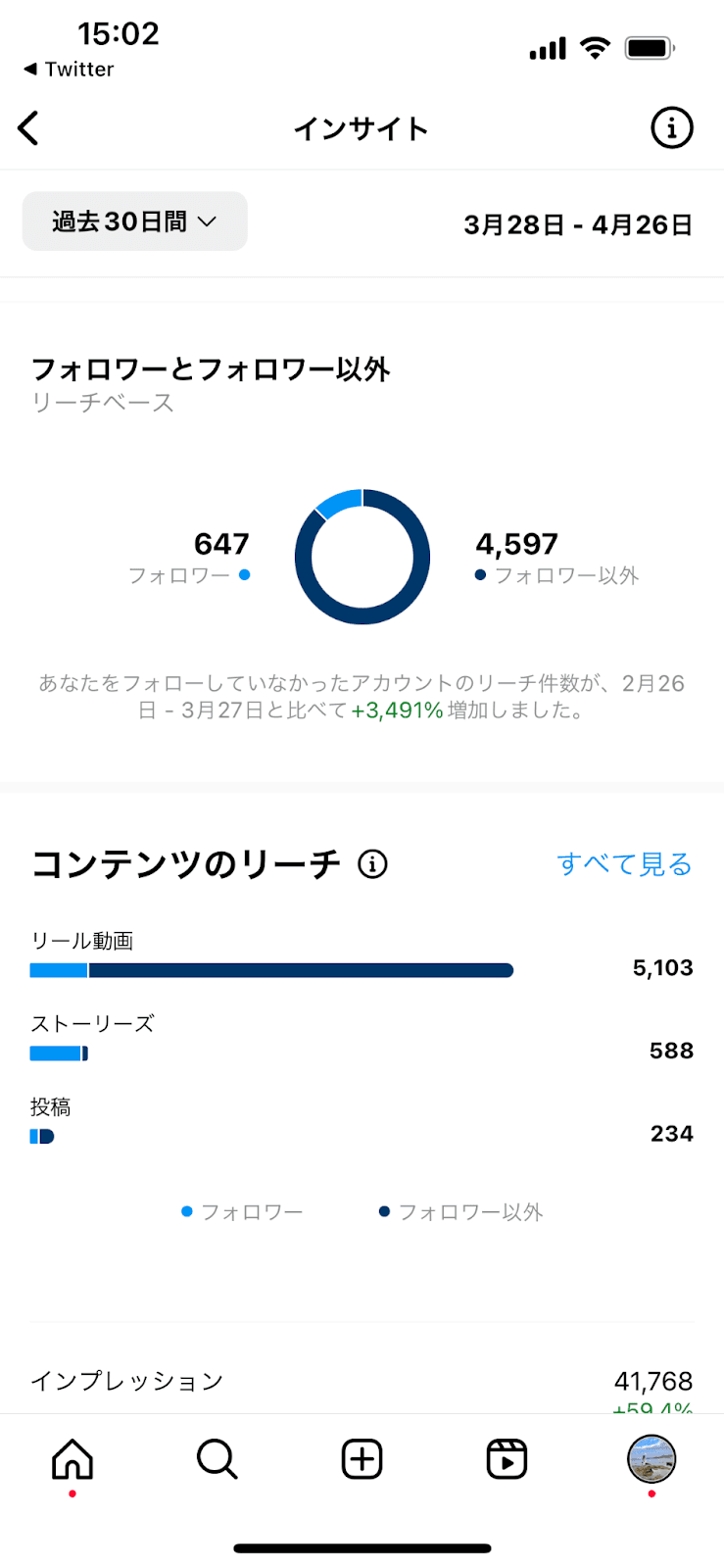Tap the create new post icon
This screenshot has width=724, height=1568.
pyautogui.click(x=362, y=1459)
